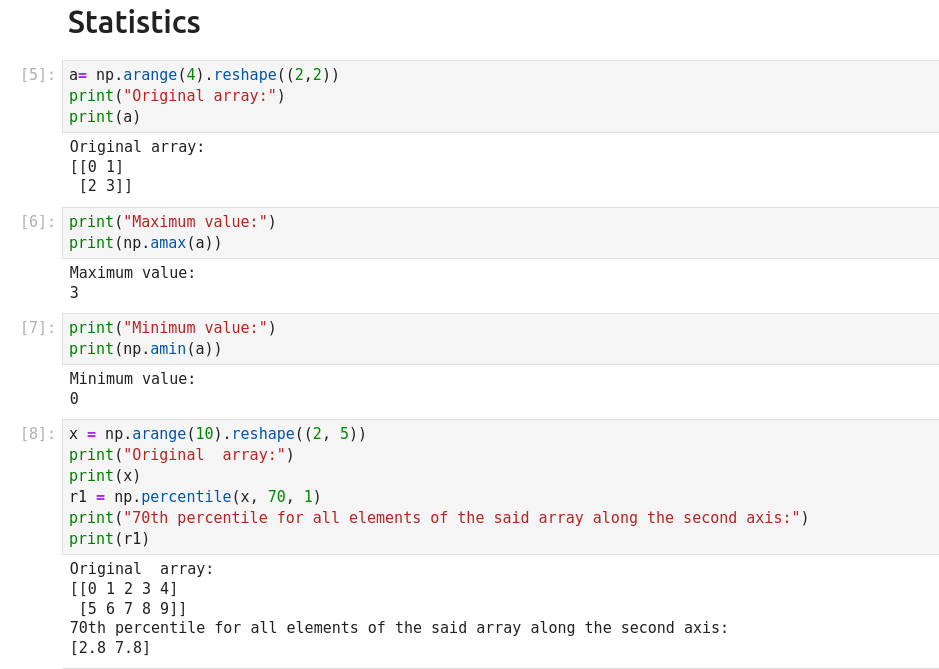Click the Minimum value output text

(133, 379)
